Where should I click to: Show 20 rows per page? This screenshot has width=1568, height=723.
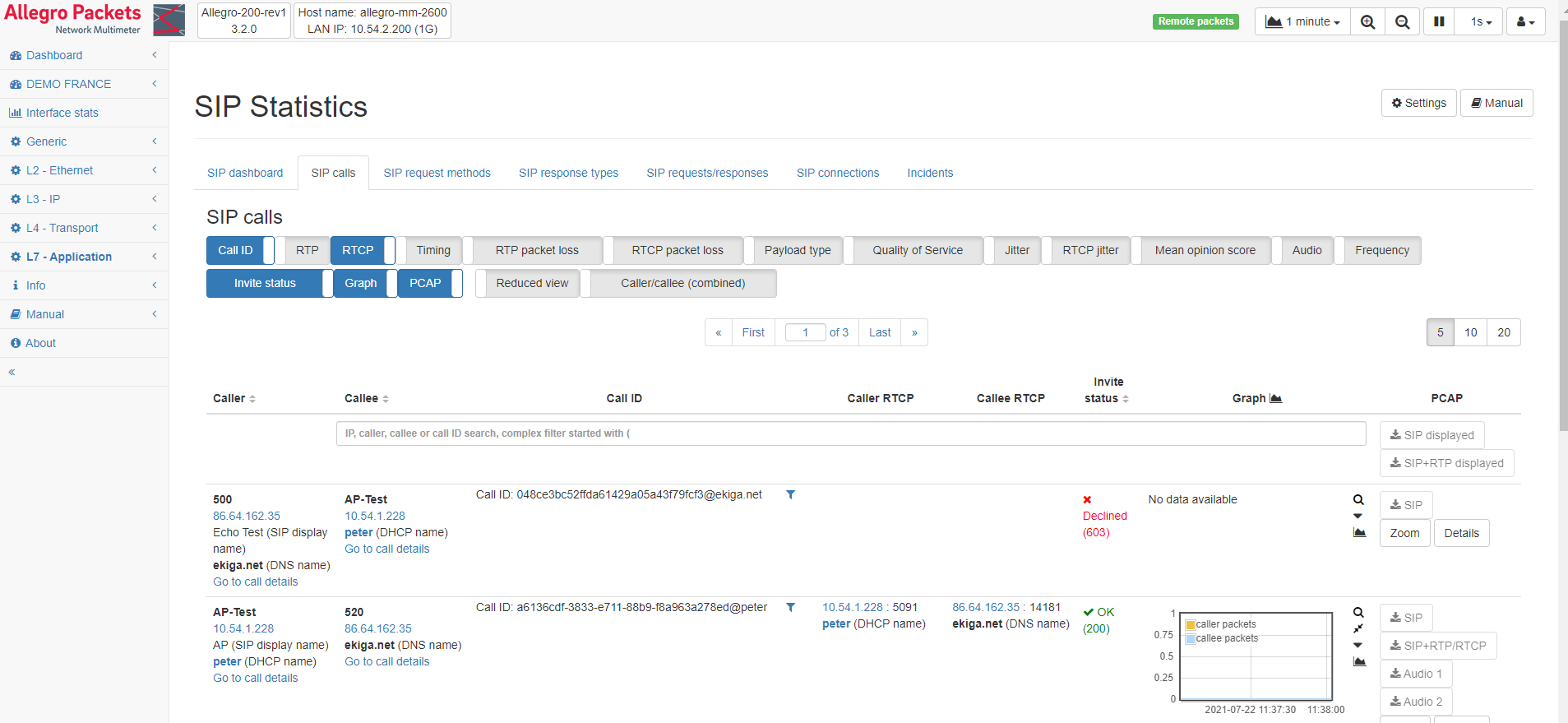pyautogui.click(x=1504, y=332)
